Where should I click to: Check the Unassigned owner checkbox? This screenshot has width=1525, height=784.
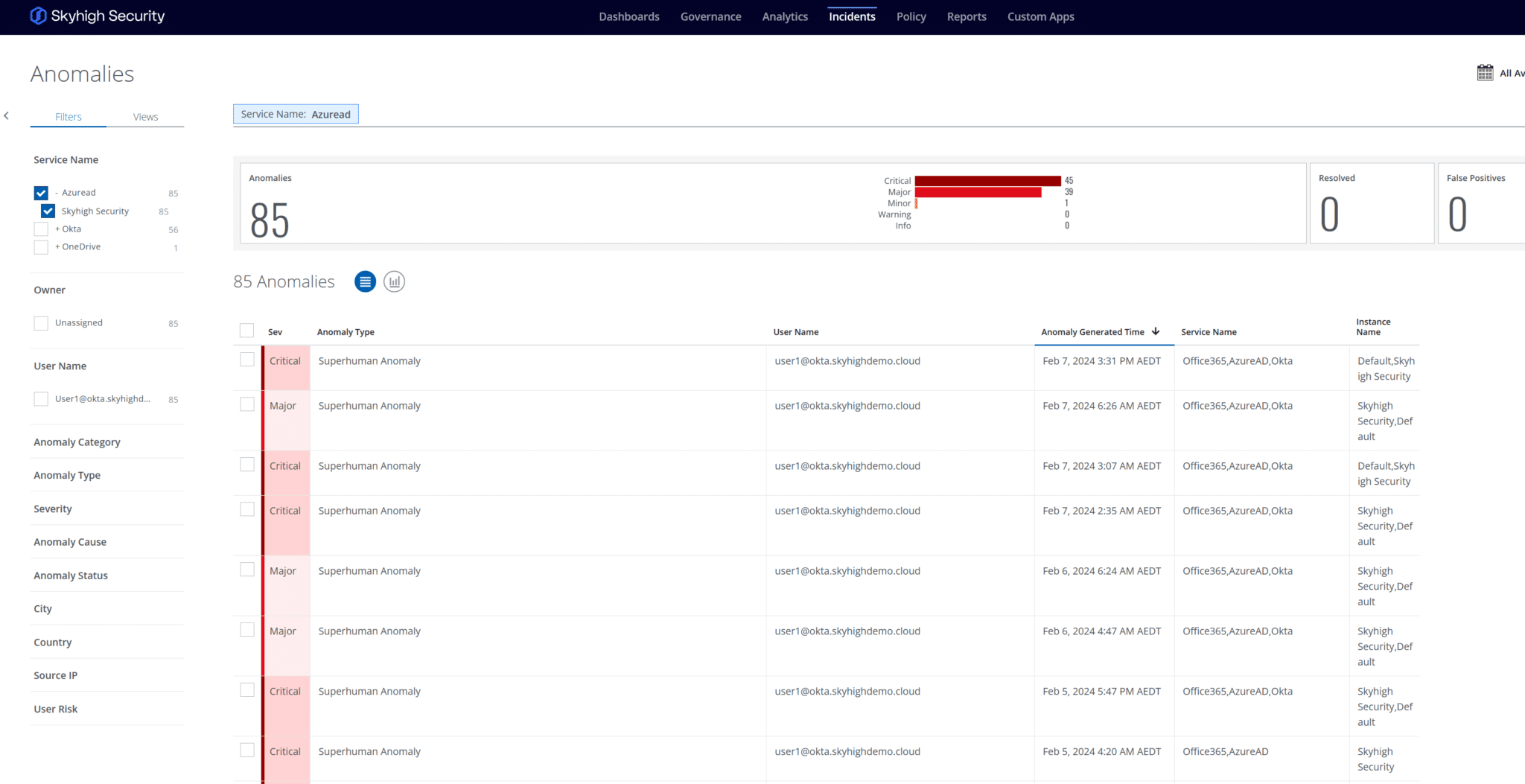tap(41, 323)
